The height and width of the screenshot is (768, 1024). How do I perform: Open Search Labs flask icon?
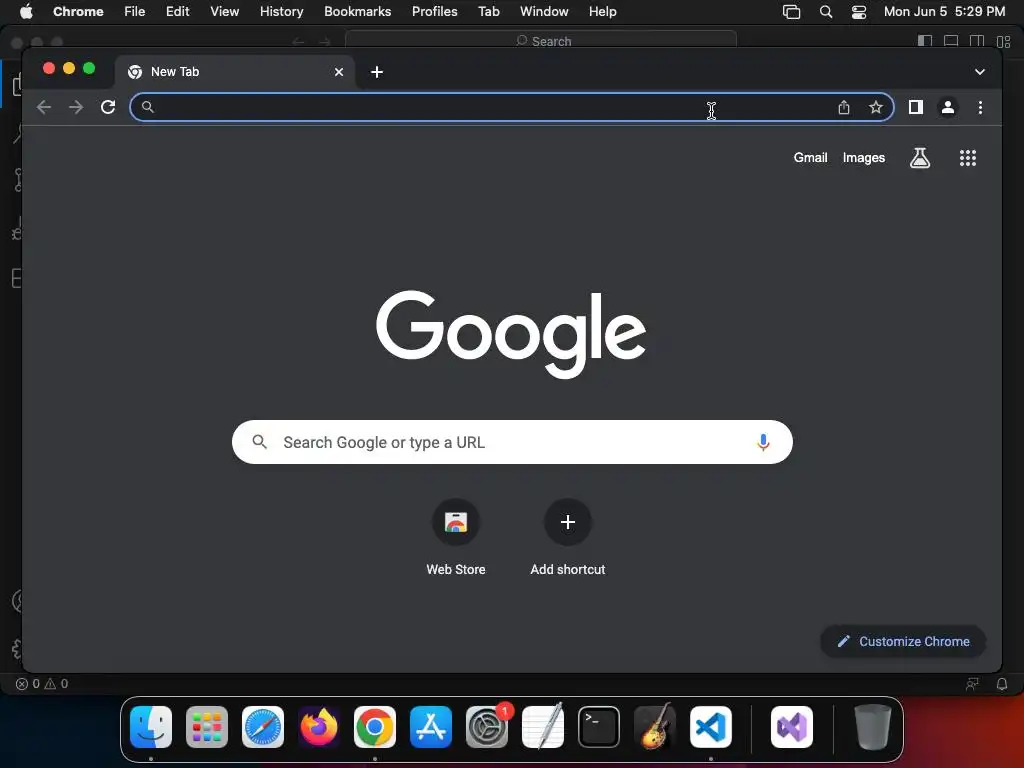tap(920, 157)
